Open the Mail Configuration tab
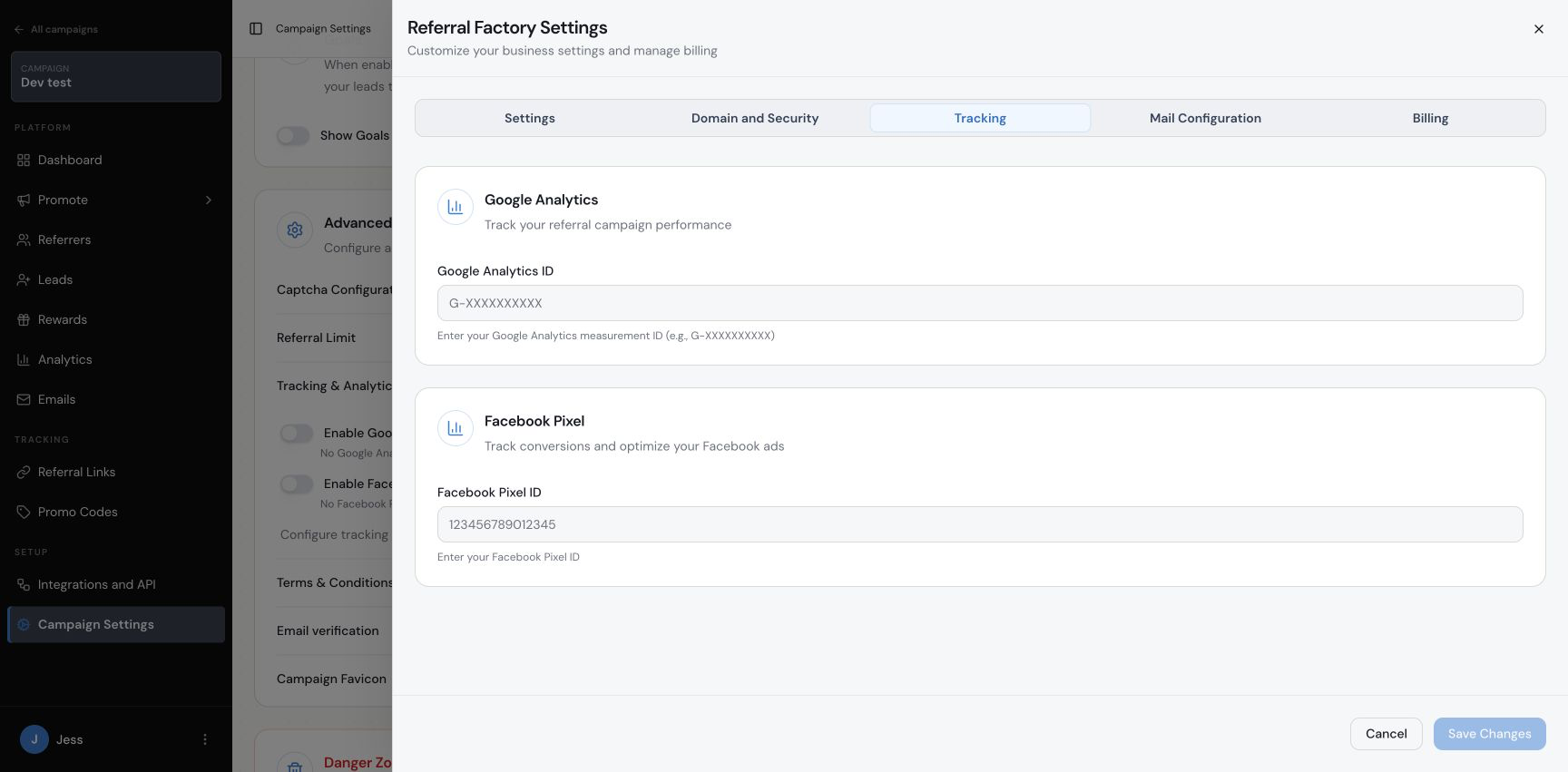The height and width of the screenshot is (772, 1568). 1205,118
